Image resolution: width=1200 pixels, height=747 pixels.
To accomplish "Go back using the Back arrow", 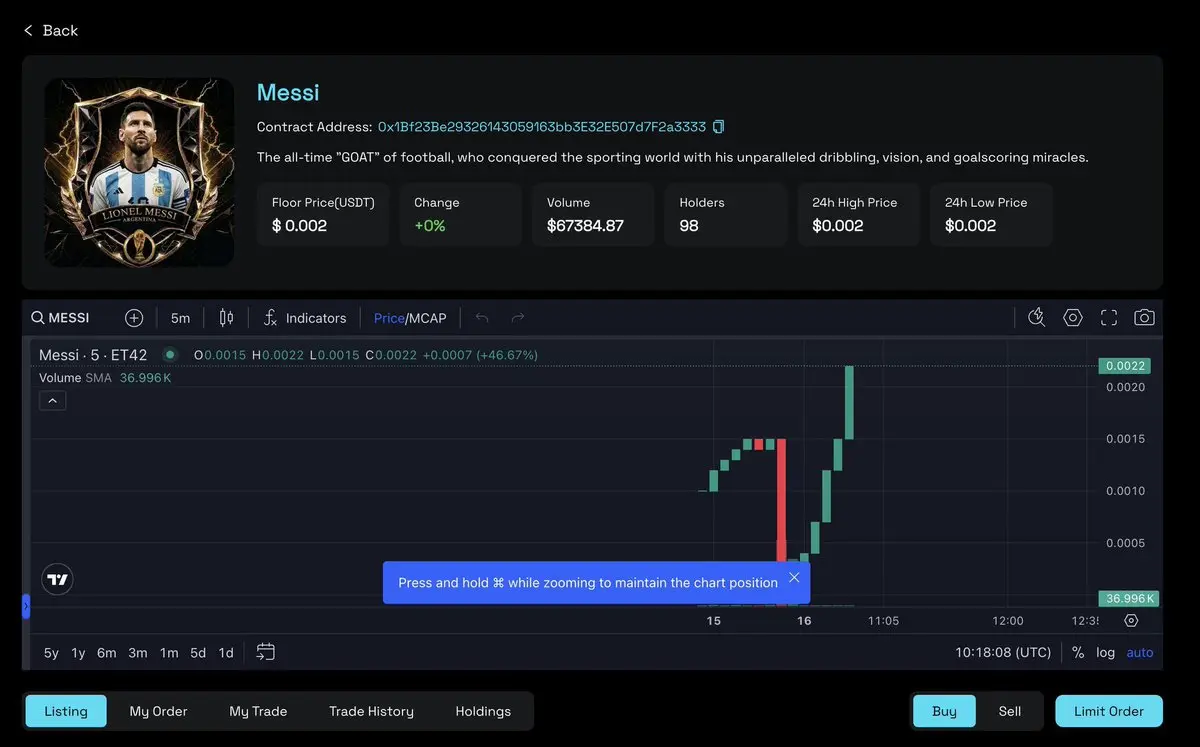I will tap(50, 31).
